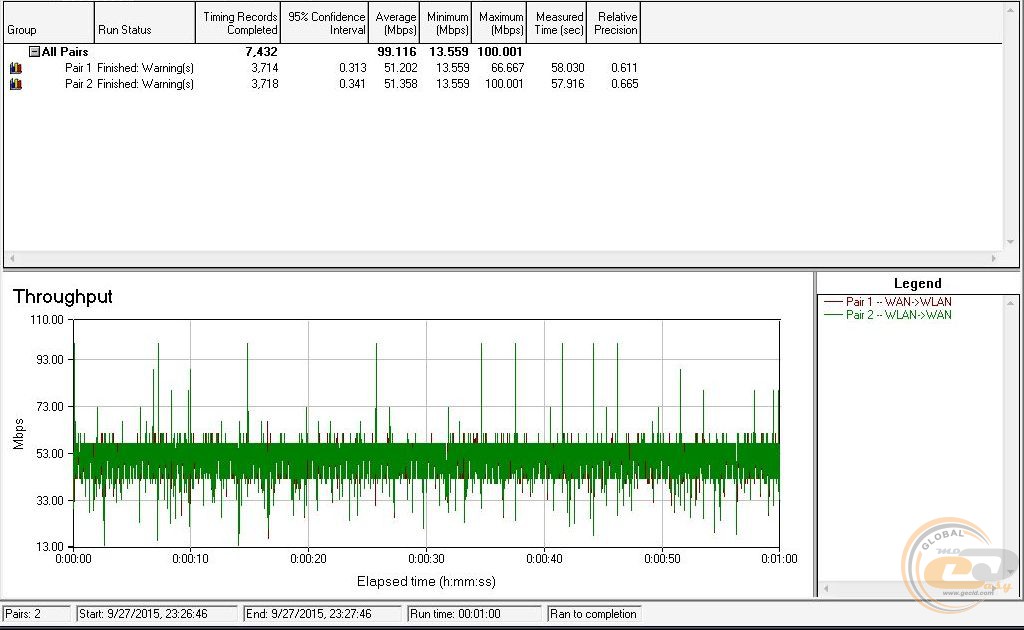Screen dimensions: 1024x630
Task: Collapse the All Pairs group
Action: pyautogui.click(x=35, y=52)
